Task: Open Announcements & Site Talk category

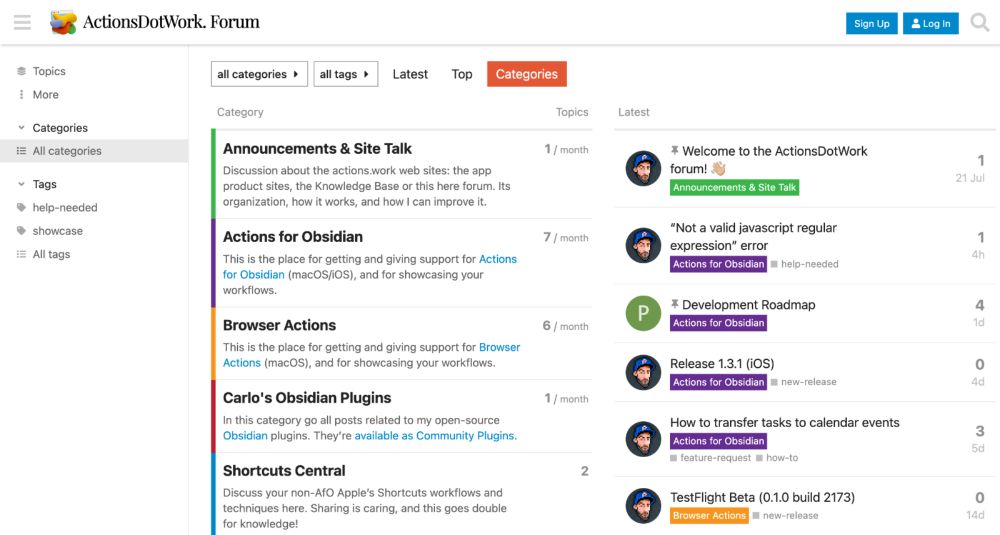Action: (318, 149)
